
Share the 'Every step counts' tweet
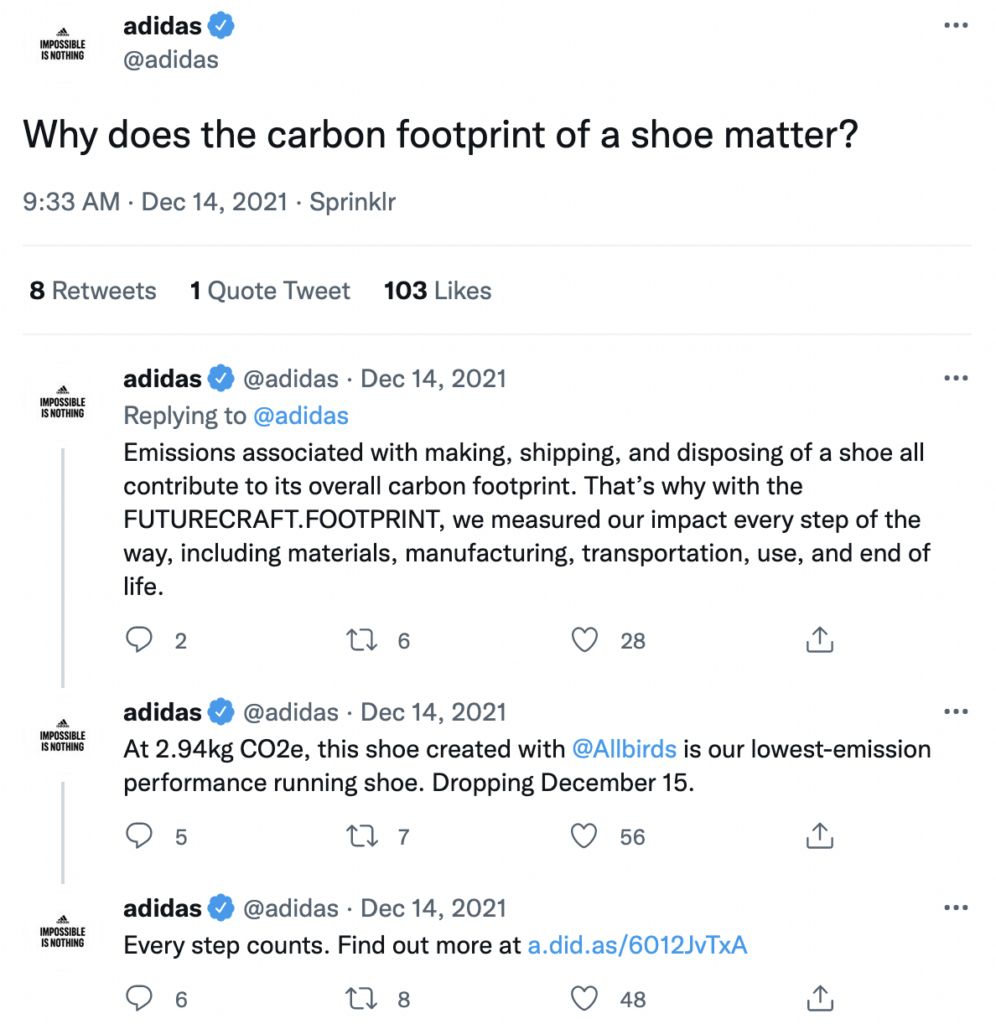(819, 997)
